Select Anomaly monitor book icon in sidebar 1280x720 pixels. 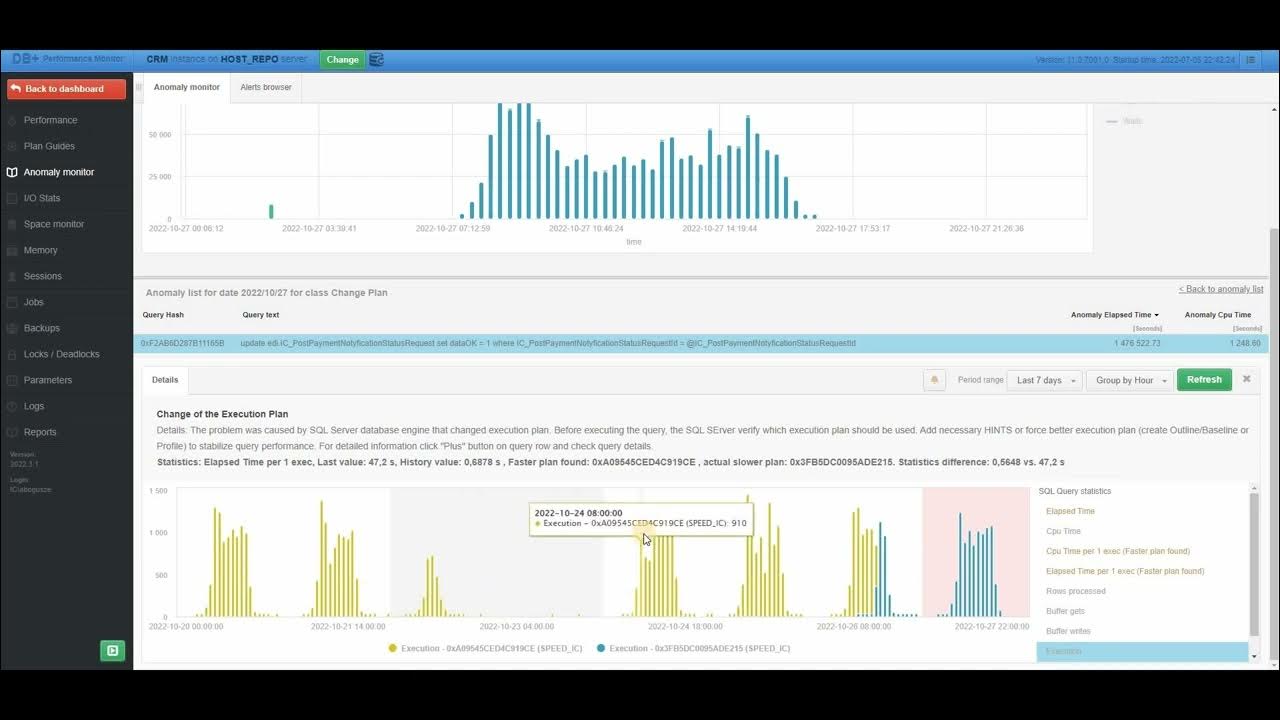(x=12, y=172)
